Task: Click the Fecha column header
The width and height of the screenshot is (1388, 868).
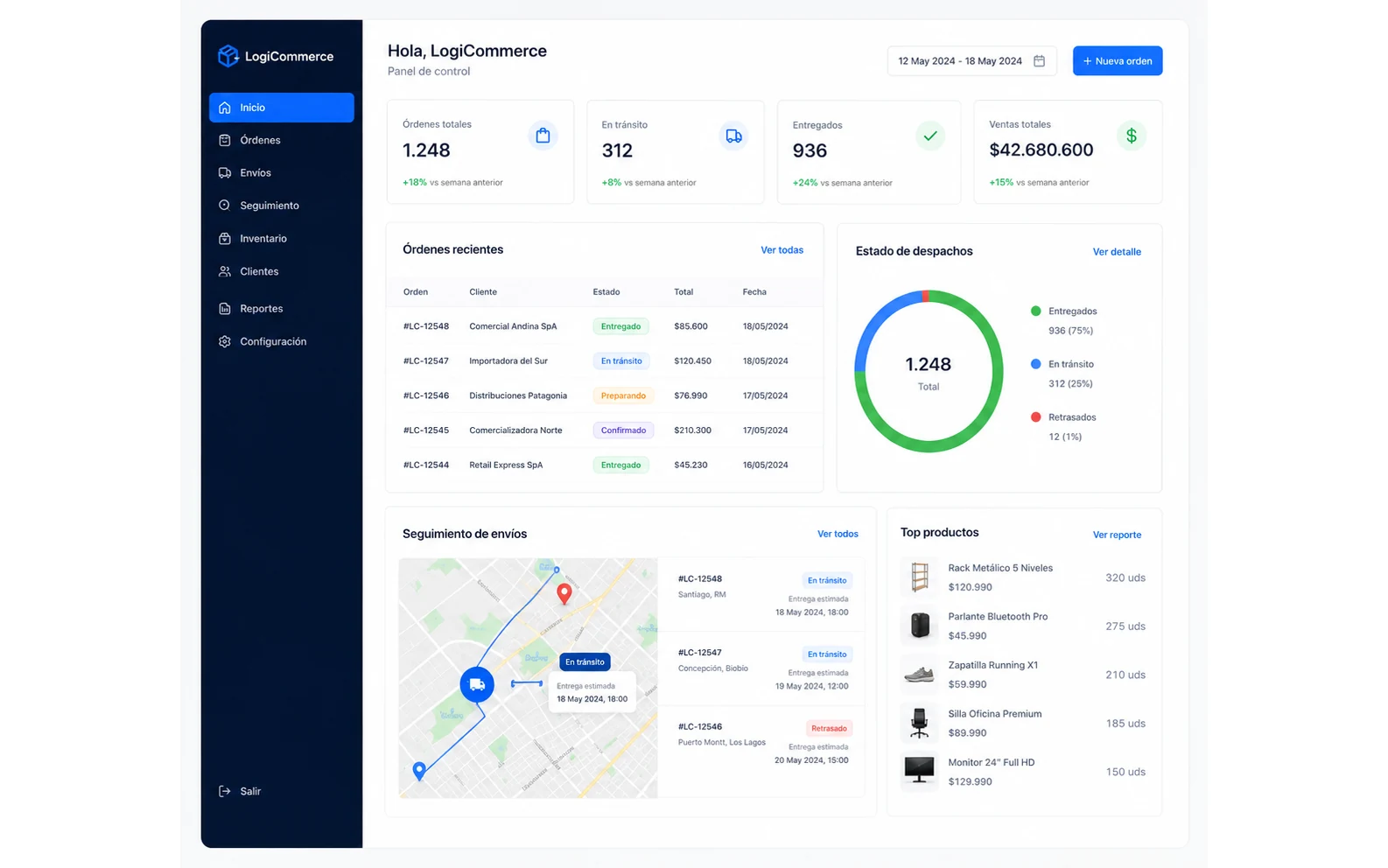Action: point(754,292)
